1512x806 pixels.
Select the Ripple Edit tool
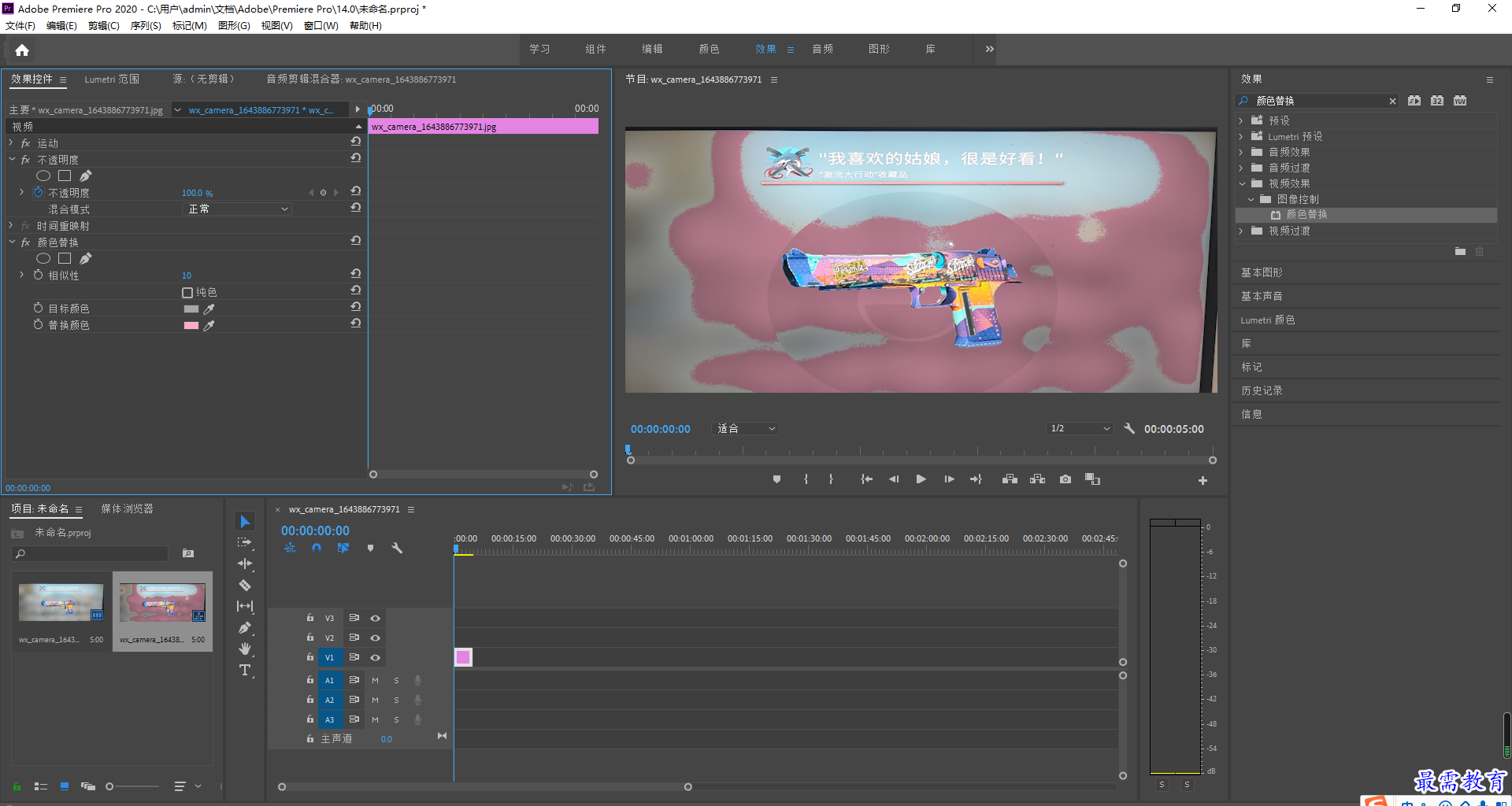coord(245,564)
